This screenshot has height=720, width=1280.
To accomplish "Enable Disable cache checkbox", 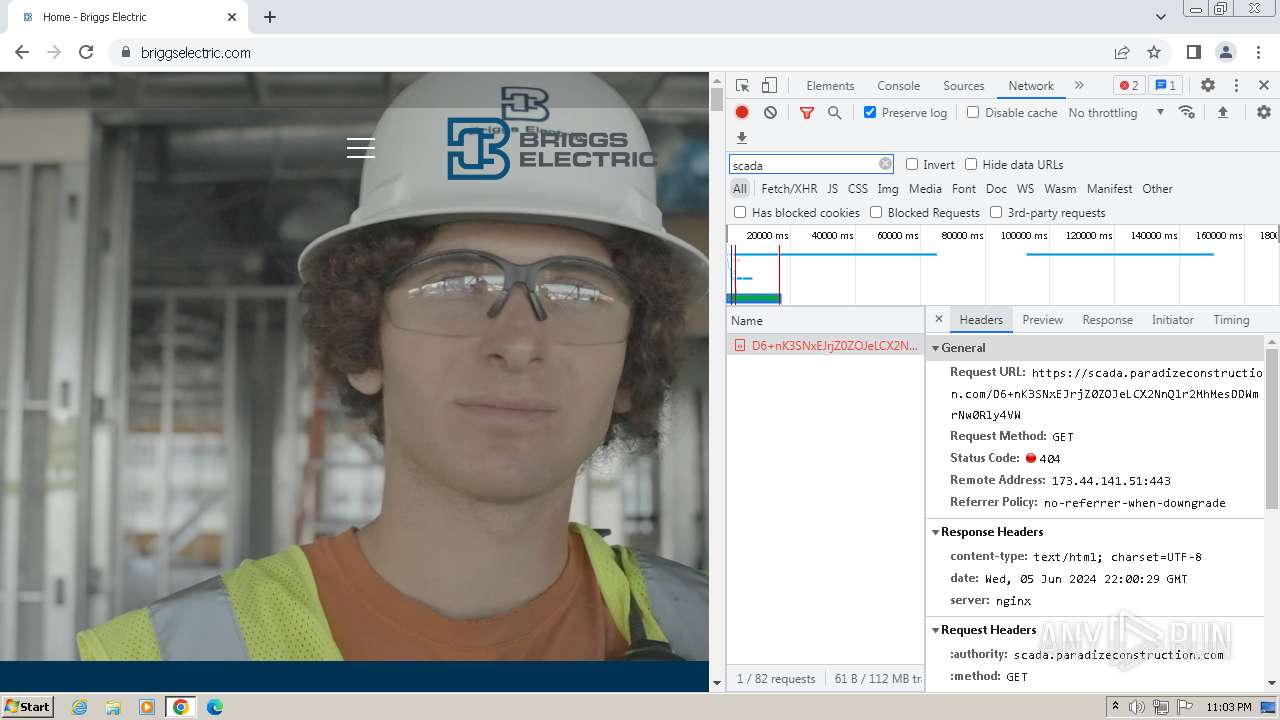I will (x=973, y=112).
